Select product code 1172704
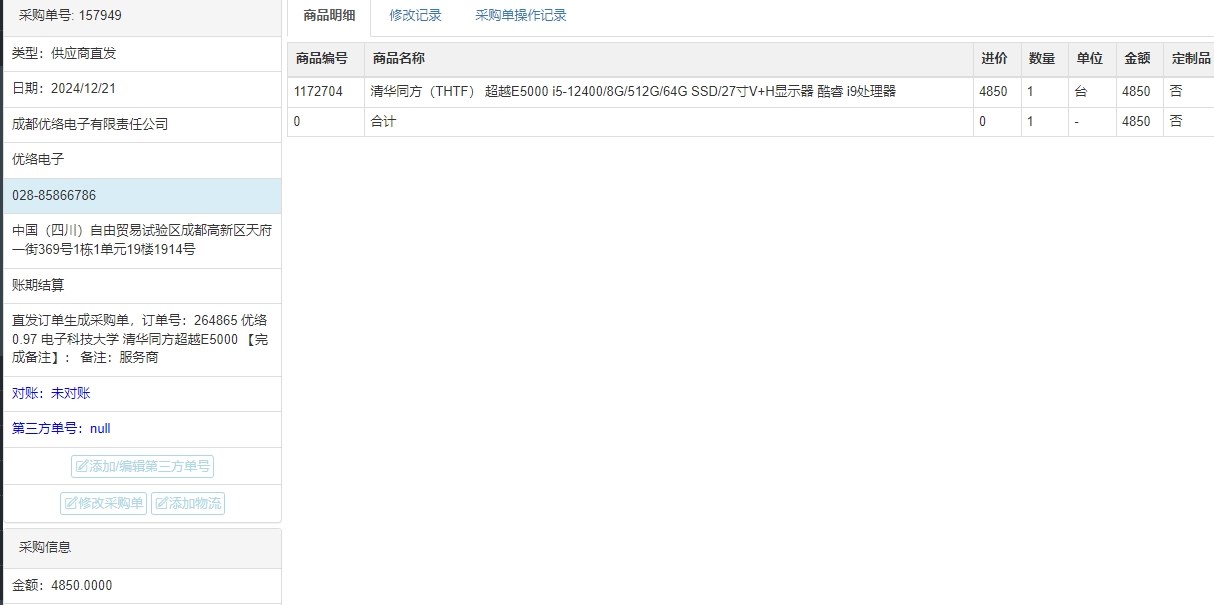 click(x=326, y=92)
